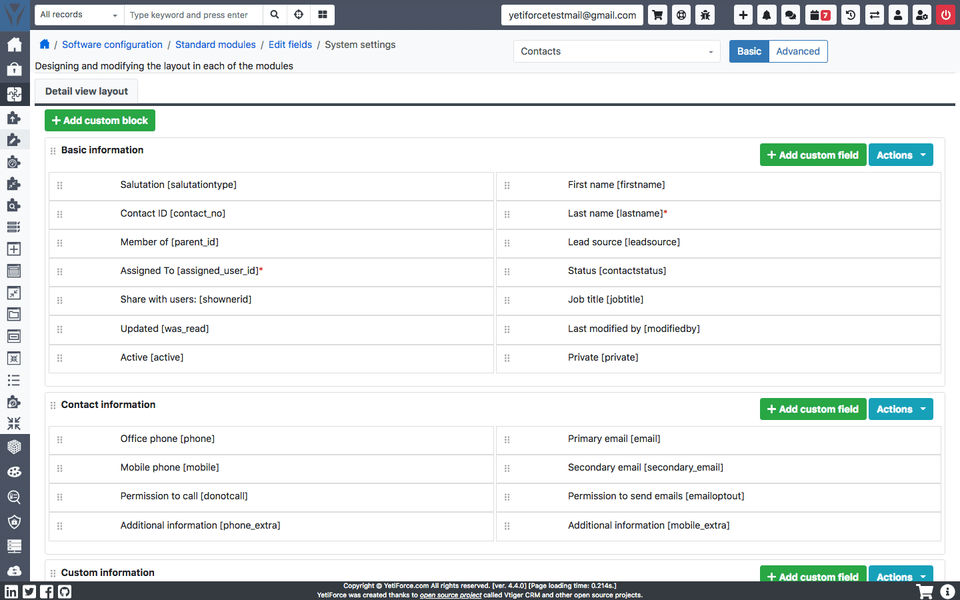Expand the Contacts module dropdown
Screen dimensions: 960x600
tap(615, 51)
